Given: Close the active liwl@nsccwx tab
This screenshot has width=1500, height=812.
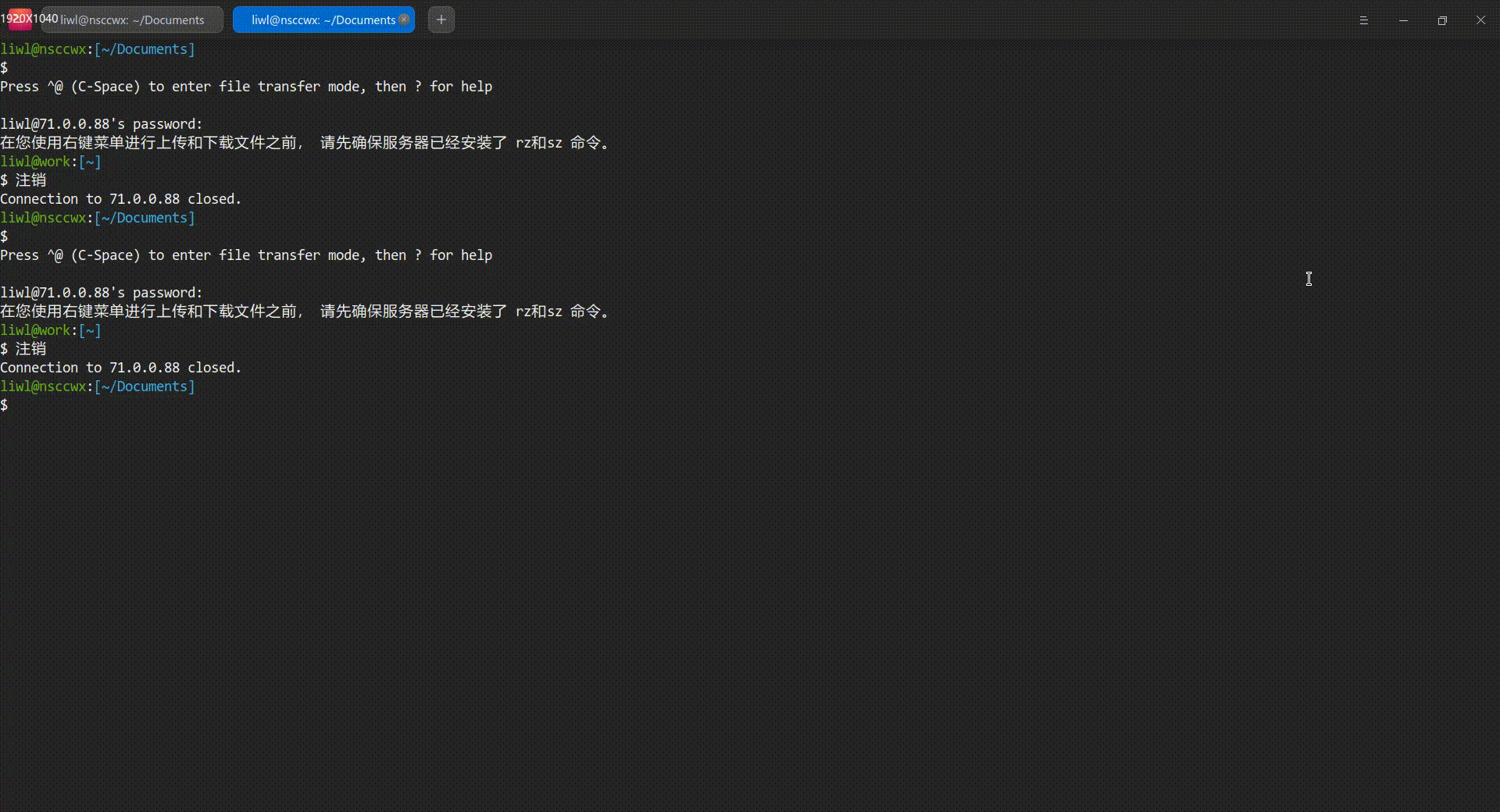Looking at the screenshot, I should point(404,20).
